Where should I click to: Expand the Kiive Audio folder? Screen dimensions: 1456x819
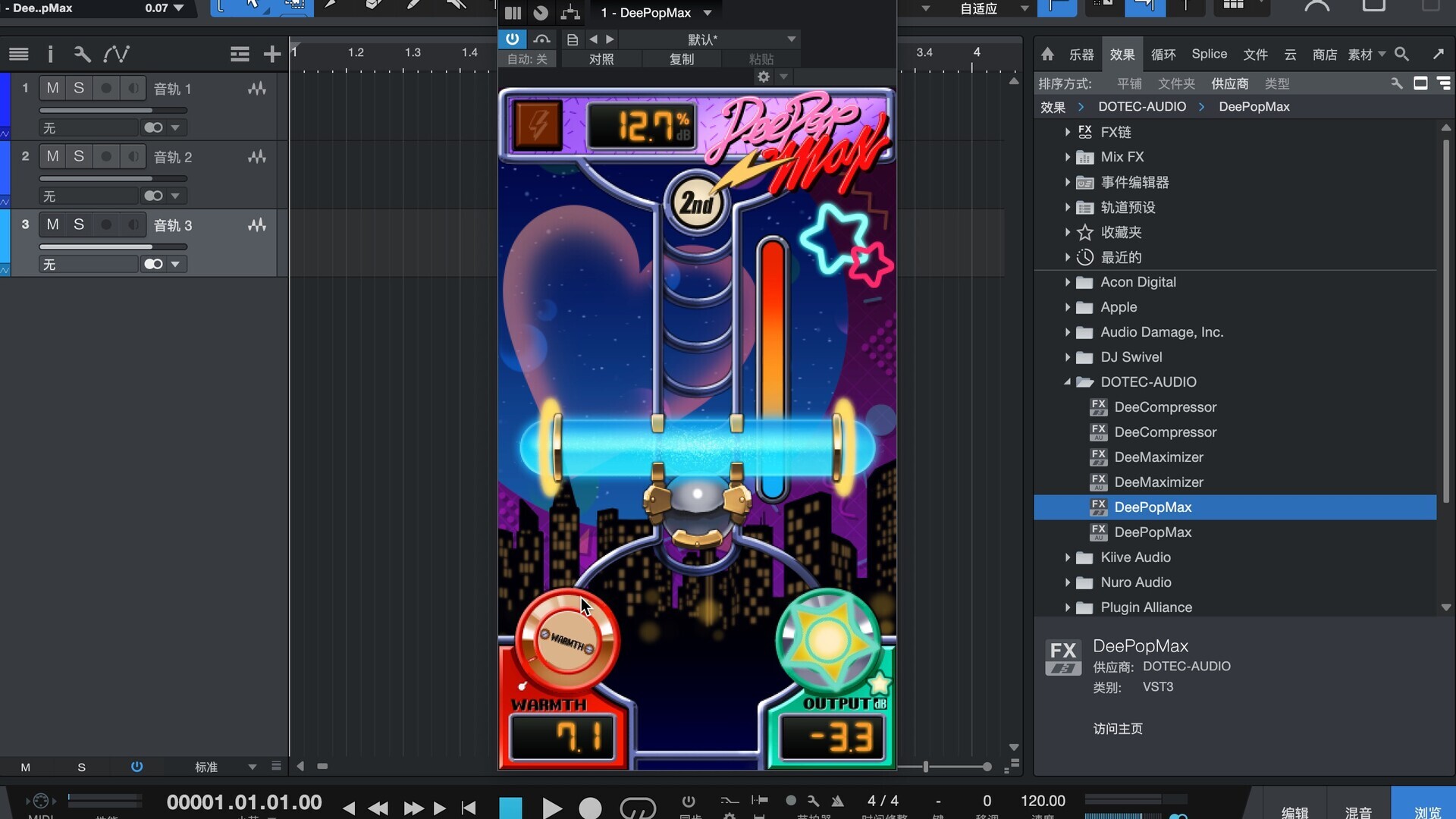click(1067, 557)
